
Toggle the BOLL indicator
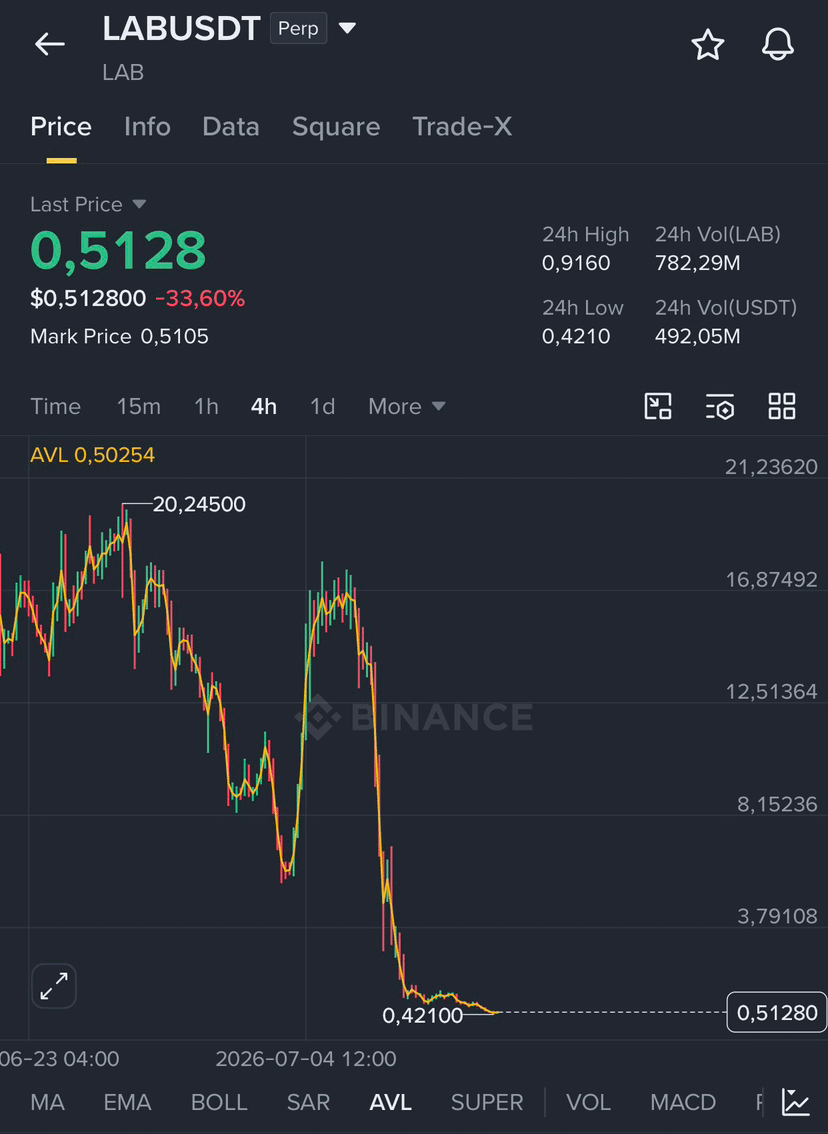pyautogui.click(x=219, y=1102)
